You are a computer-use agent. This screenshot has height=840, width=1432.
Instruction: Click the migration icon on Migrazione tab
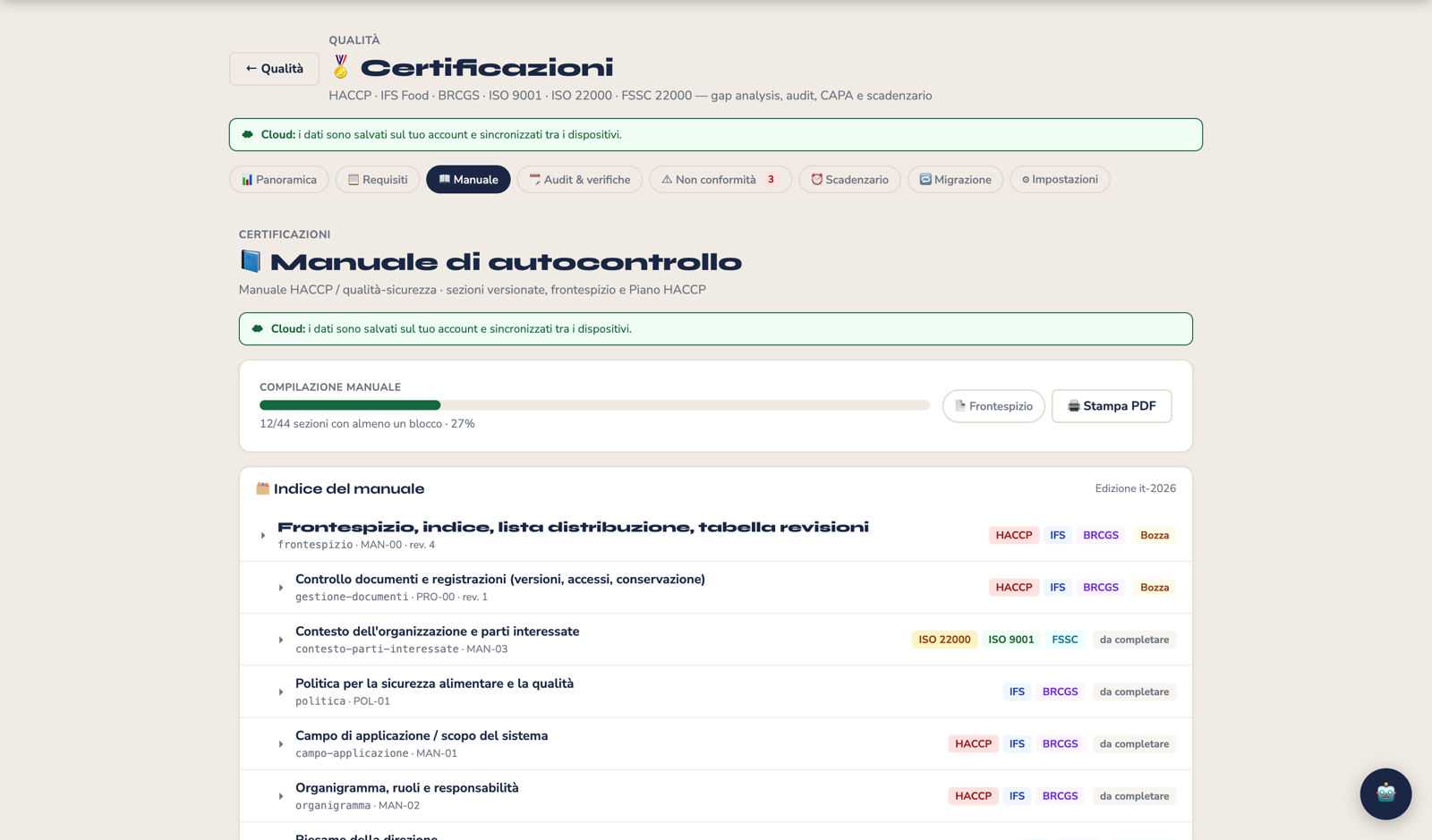[x=925, y=180]
